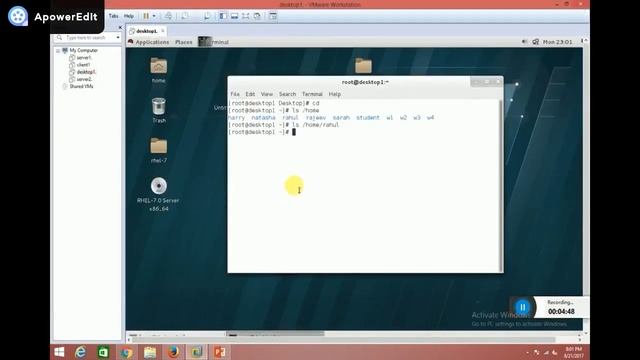Select server1 in the library tree
The width and height of the screenshot is (640, 360).
click(84, 58)
